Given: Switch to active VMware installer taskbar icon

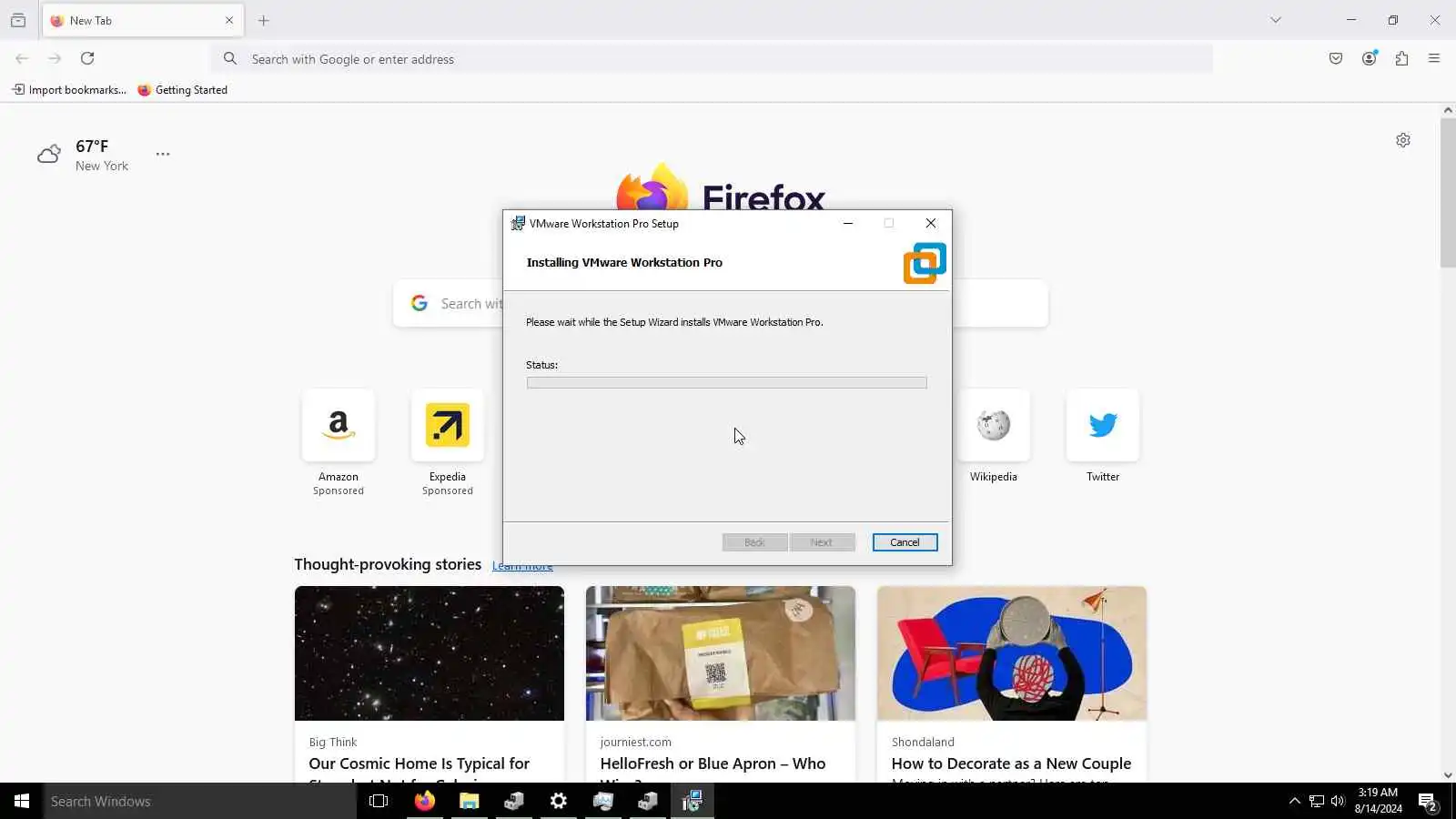Looking at the screenshot, I should 693,802.
